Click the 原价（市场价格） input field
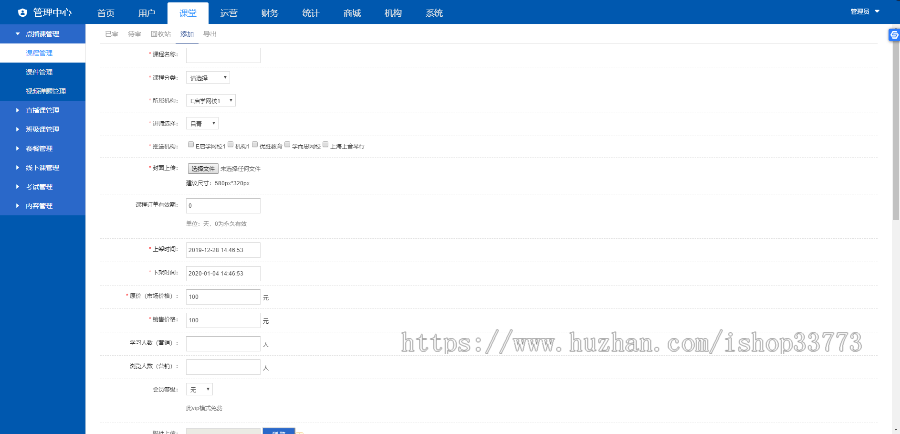This screenshot has width=900, height=434. coord(223,297)
